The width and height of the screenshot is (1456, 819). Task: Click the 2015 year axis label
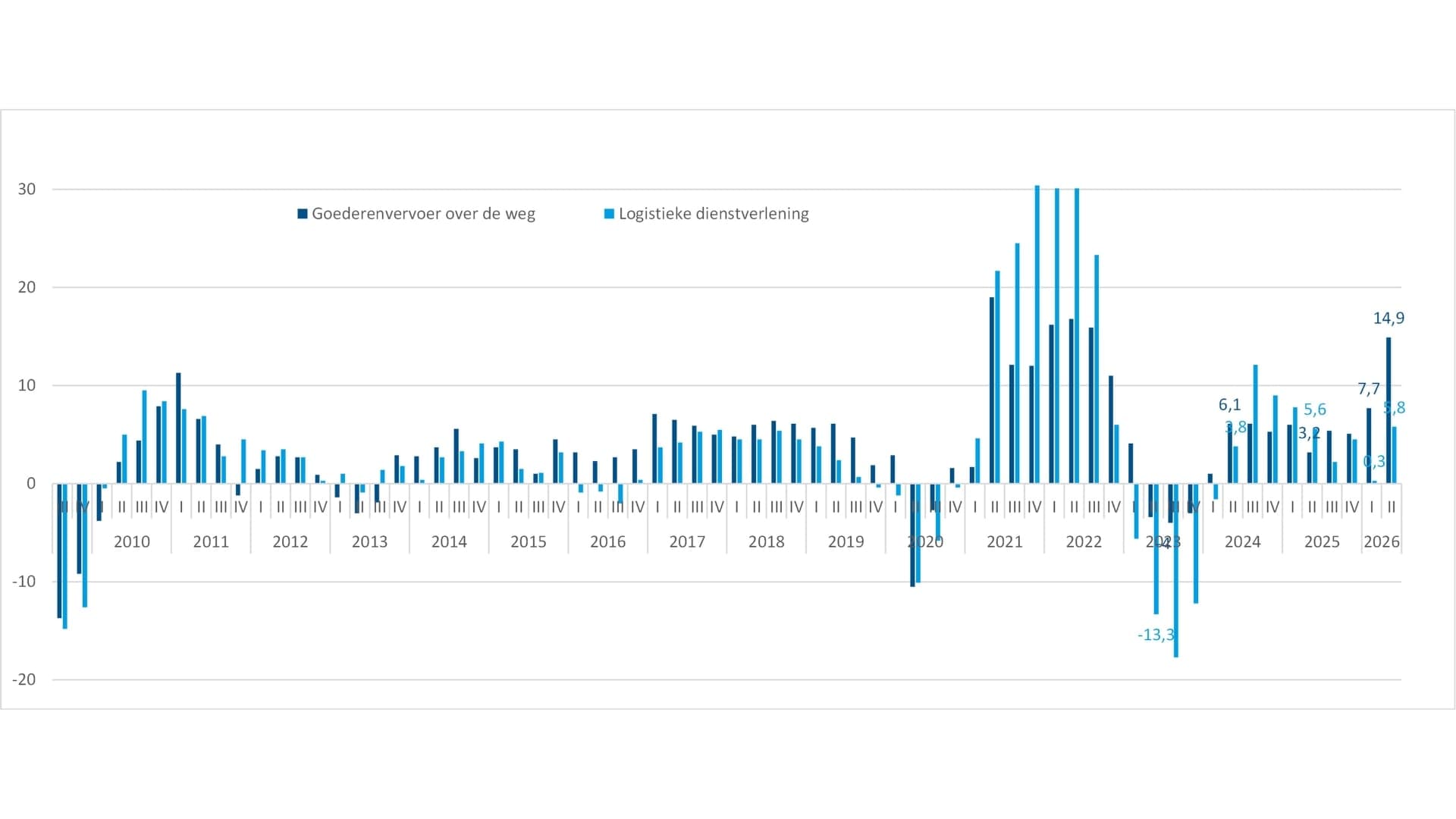529,541
